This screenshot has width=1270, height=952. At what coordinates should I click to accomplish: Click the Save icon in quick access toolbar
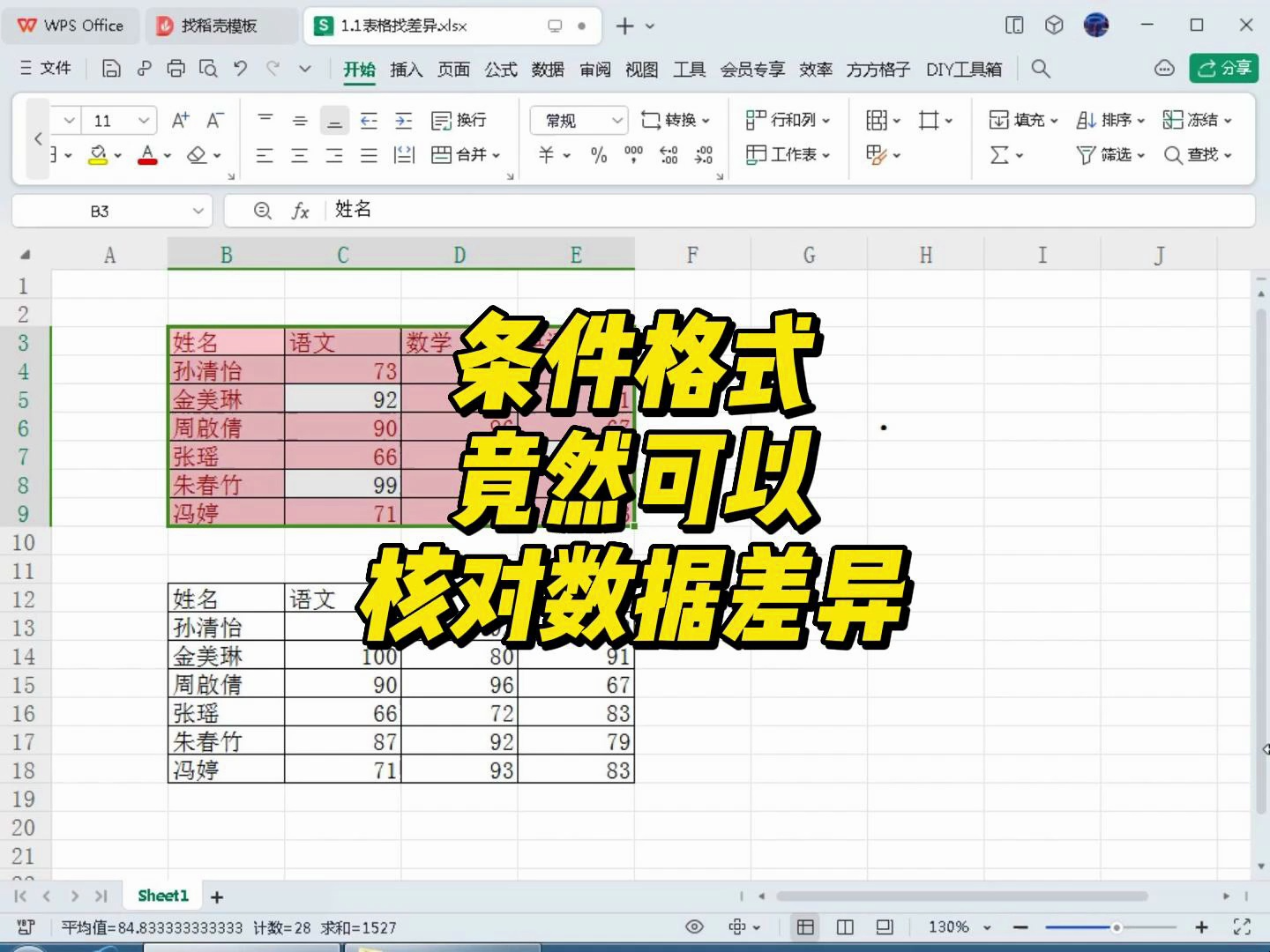point(111,69)
